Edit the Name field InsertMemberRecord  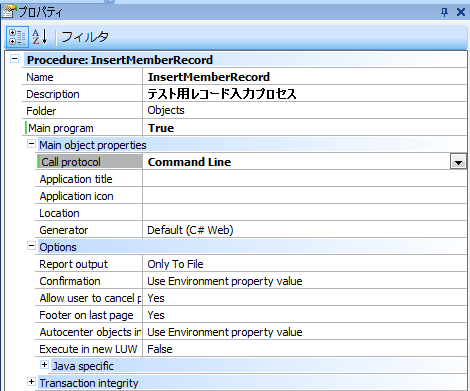305,77
